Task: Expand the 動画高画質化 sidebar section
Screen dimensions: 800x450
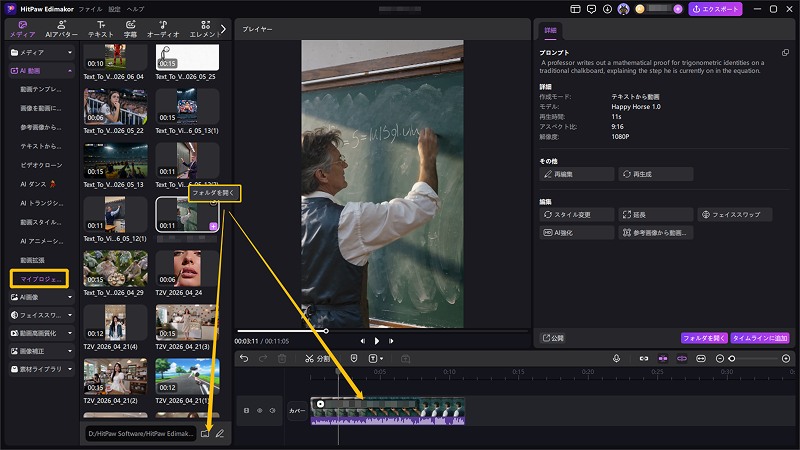Action: tap(42, 333)
